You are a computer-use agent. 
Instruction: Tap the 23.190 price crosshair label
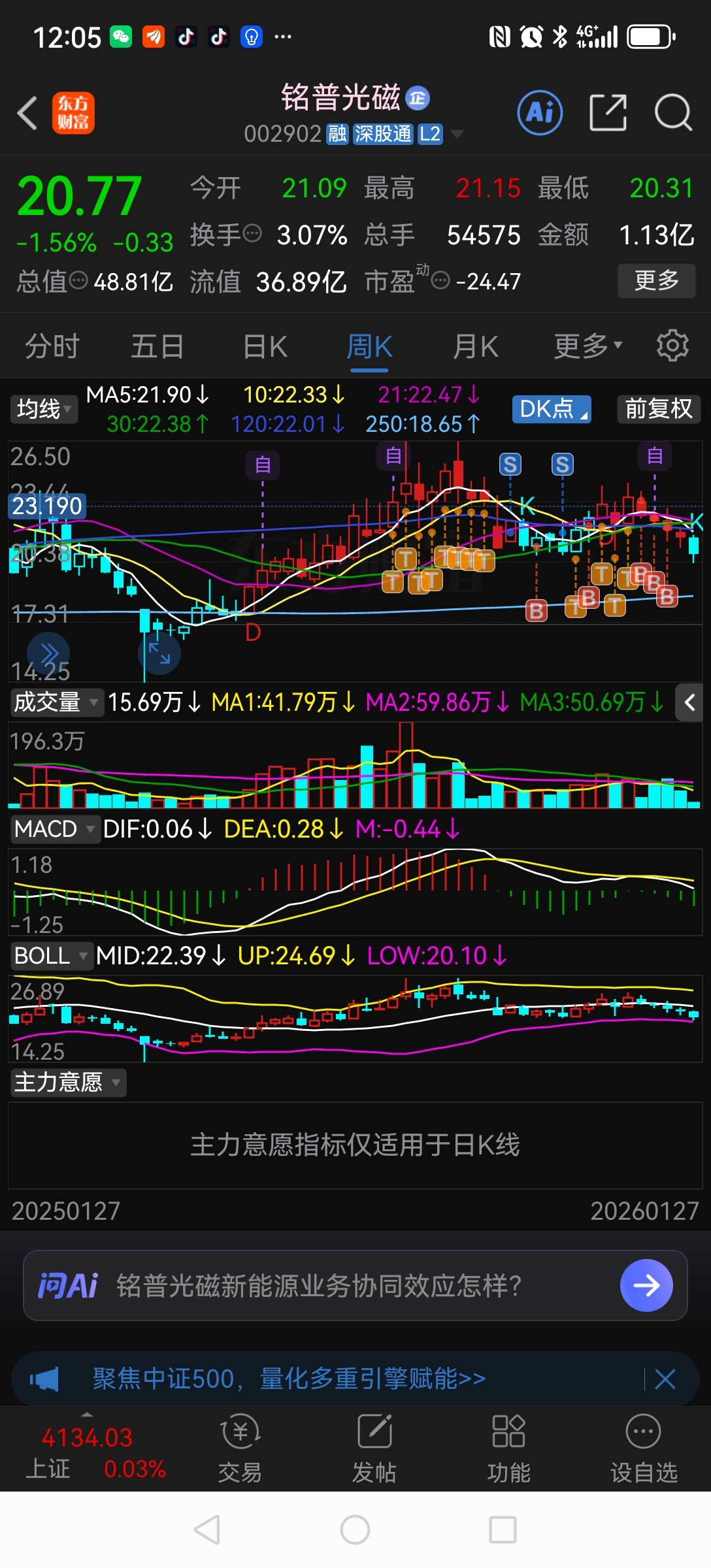point(47,506)
